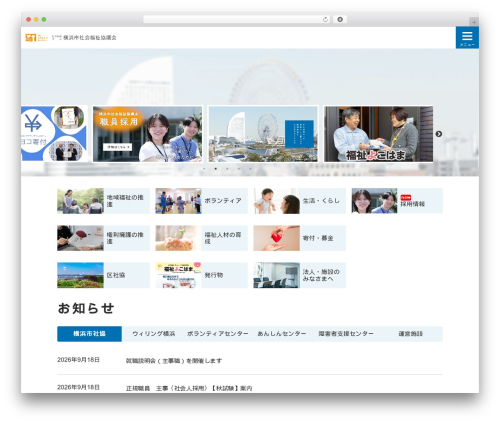This screenshot has height=423, width=500.
Task: Open the 福祉よこはま banner slide
Action: 378,134
